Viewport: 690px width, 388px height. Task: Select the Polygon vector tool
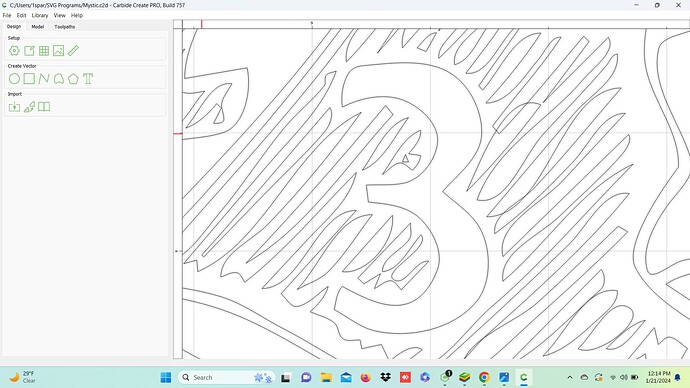(x=73, y=79)
